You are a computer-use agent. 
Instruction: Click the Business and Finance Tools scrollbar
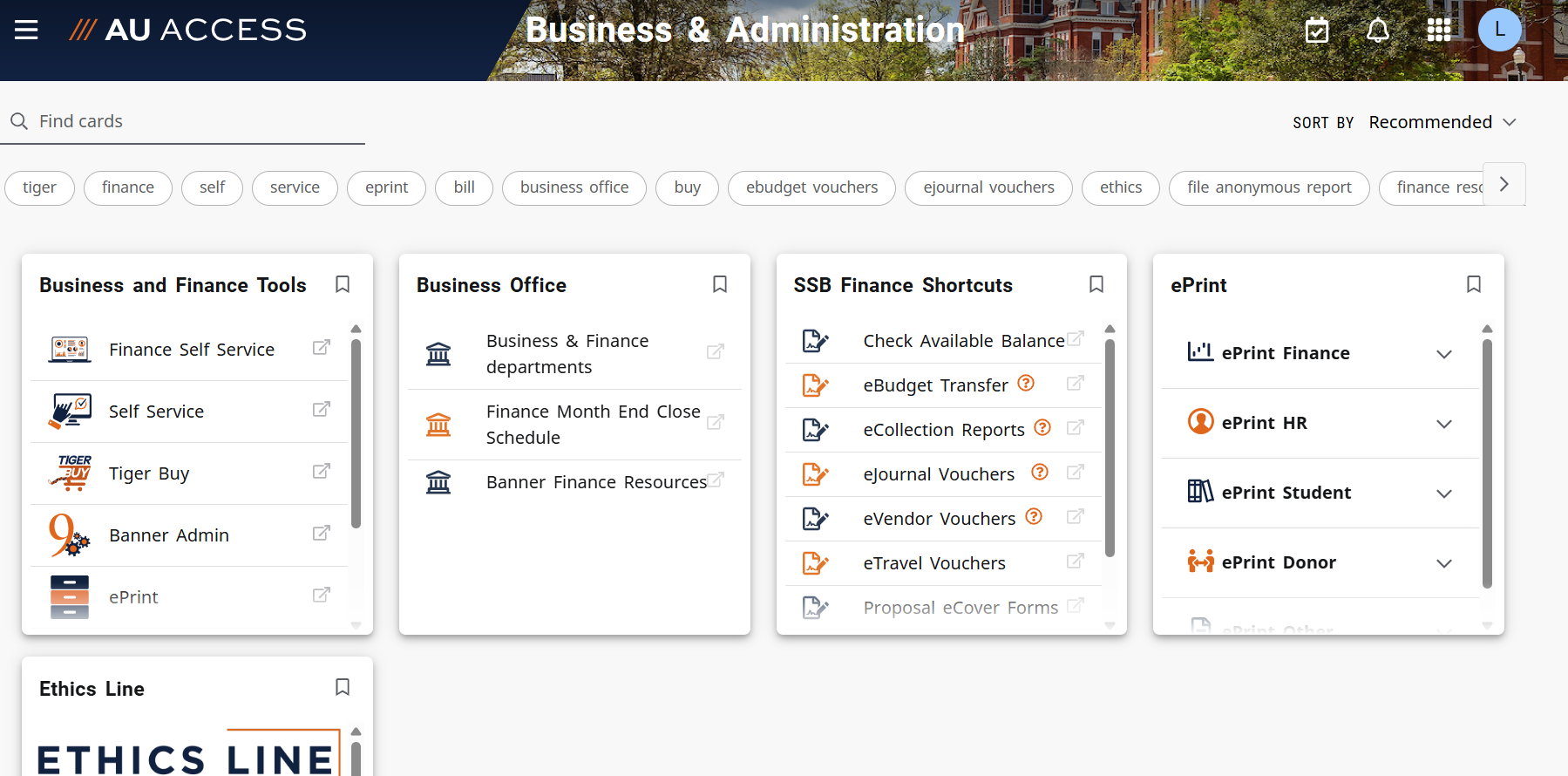coord(356,433)
